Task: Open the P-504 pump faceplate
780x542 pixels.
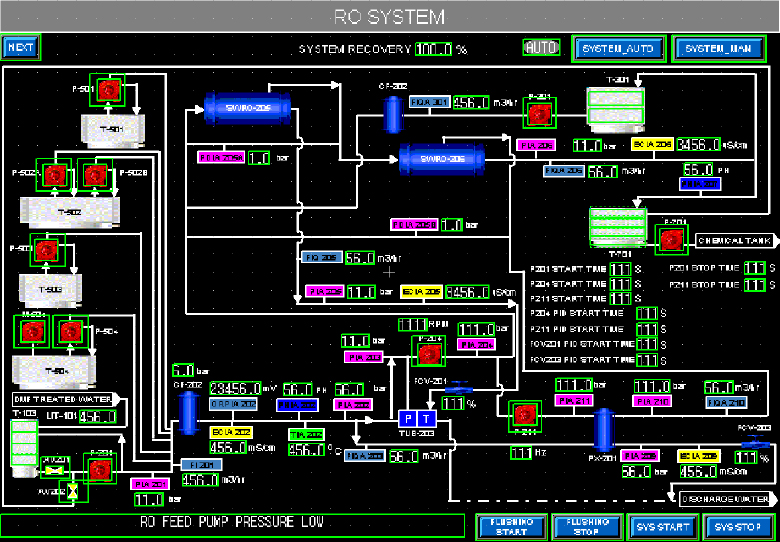Action: click(x=70, y=331)
